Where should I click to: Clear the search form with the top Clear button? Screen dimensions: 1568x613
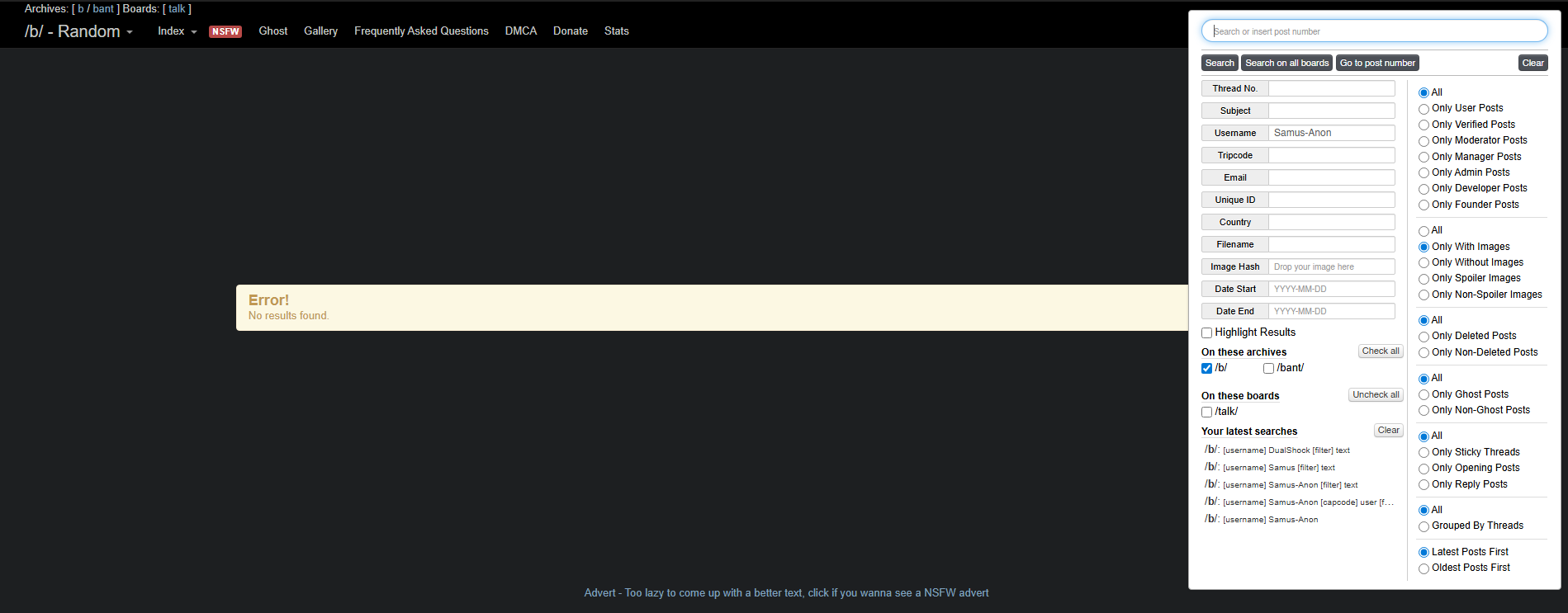point(1533,63)
